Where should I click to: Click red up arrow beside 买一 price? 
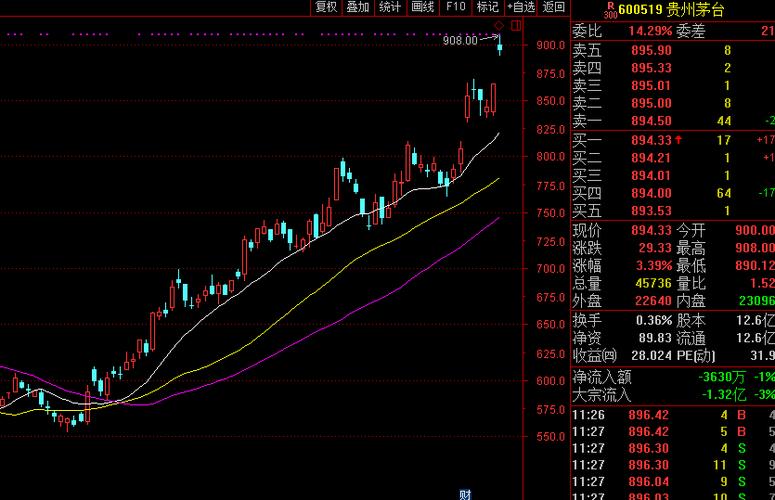pyautogui.click(x=680, y=140)
